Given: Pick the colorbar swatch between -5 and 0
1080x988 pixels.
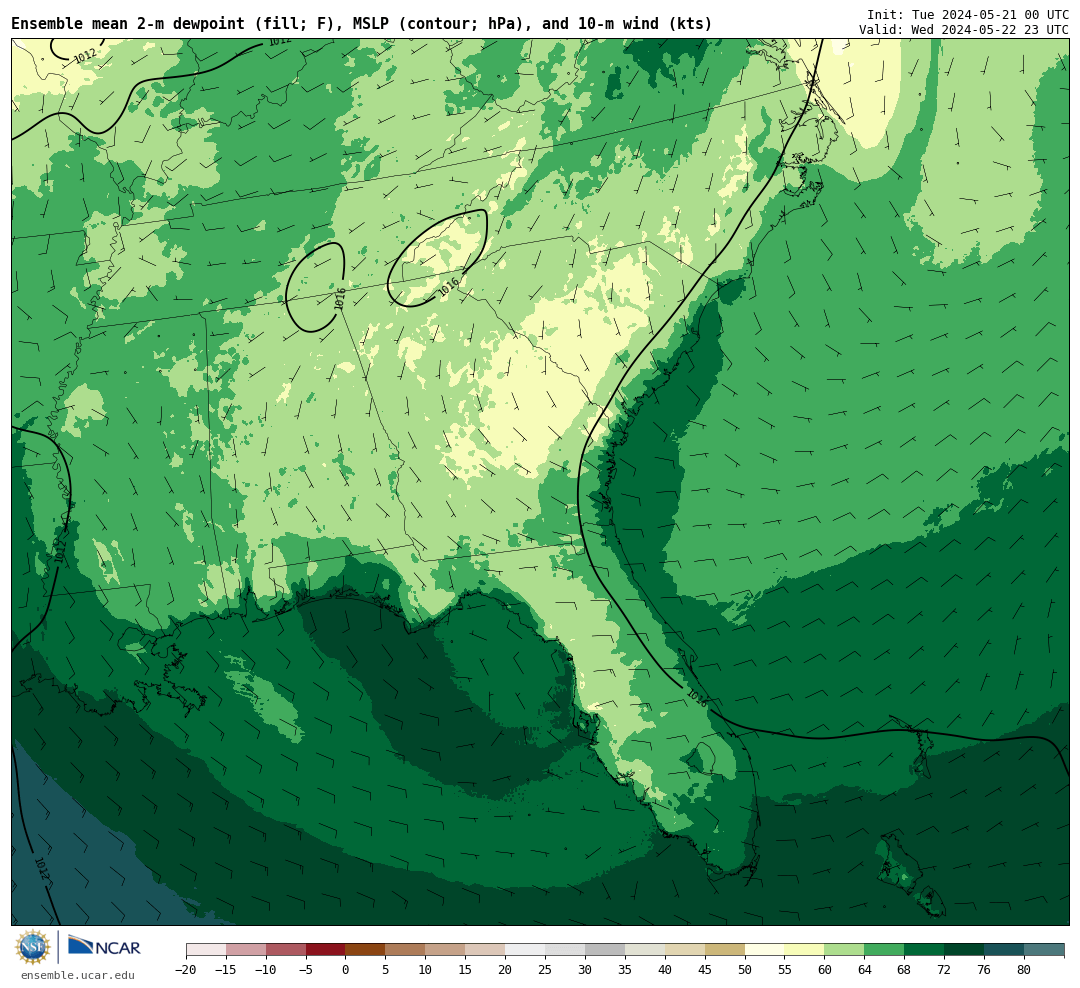Looking at the screenshot, I should pyautogui.click(x=326, y=950).
